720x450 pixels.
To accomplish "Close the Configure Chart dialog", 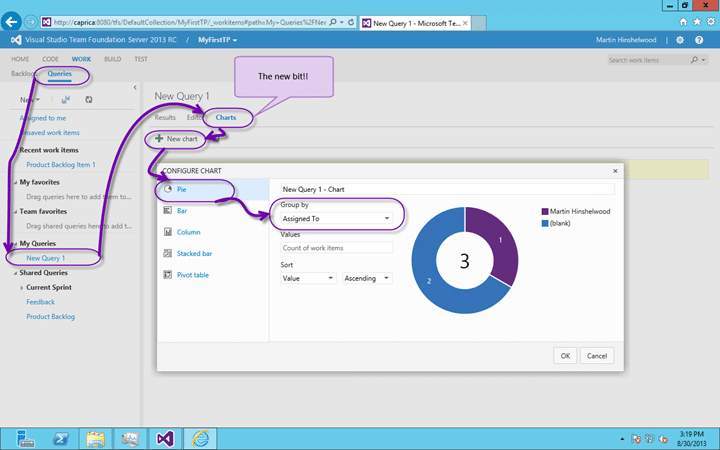I will pos(615,171).
